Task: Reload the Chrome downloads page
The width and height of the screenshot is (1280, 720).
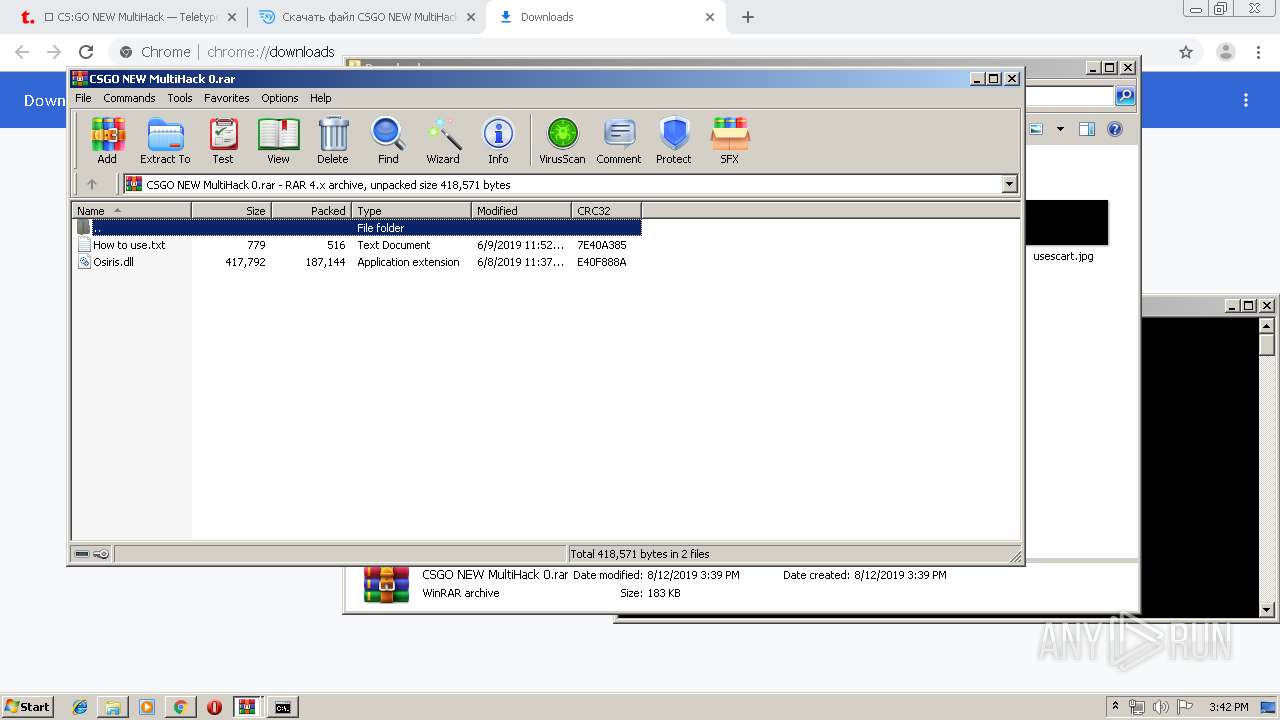Action: tap(86, 52)
